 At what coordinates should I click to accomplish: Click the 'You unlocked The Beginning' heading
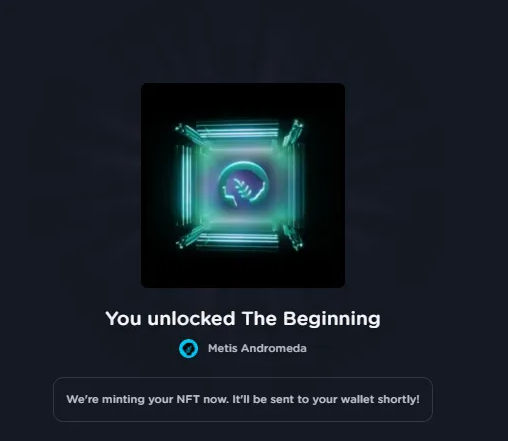pyautogui.click(x=243, y=319)
